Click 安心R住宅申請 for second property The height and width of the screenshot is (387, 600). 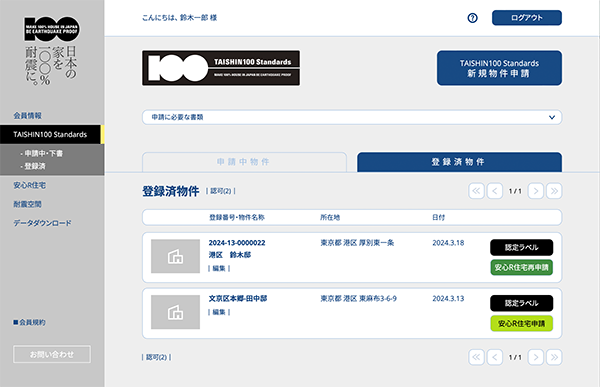coord(522,323)
